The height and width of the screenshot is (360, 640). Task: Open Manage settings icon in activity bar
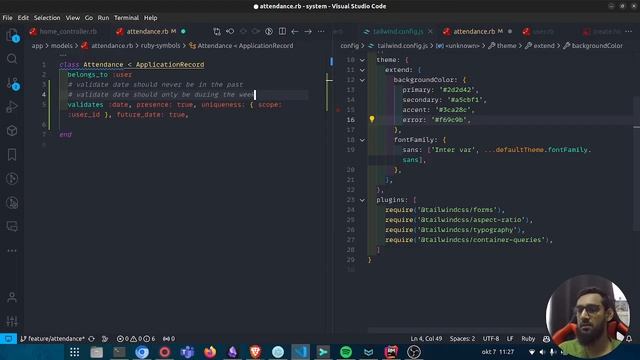pos(12,321)
